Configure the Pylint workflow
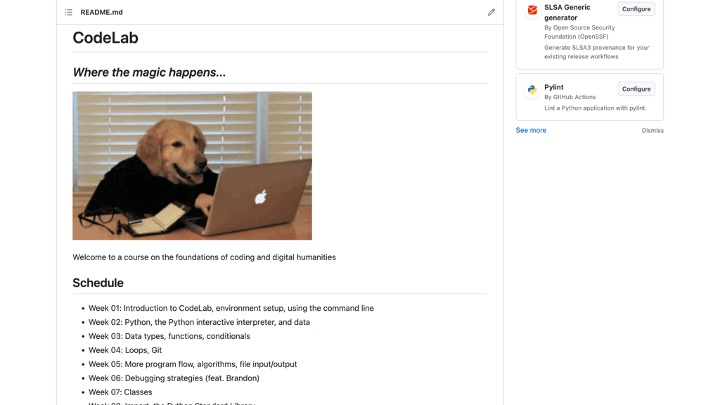The image size is (720, 405). 636,89
